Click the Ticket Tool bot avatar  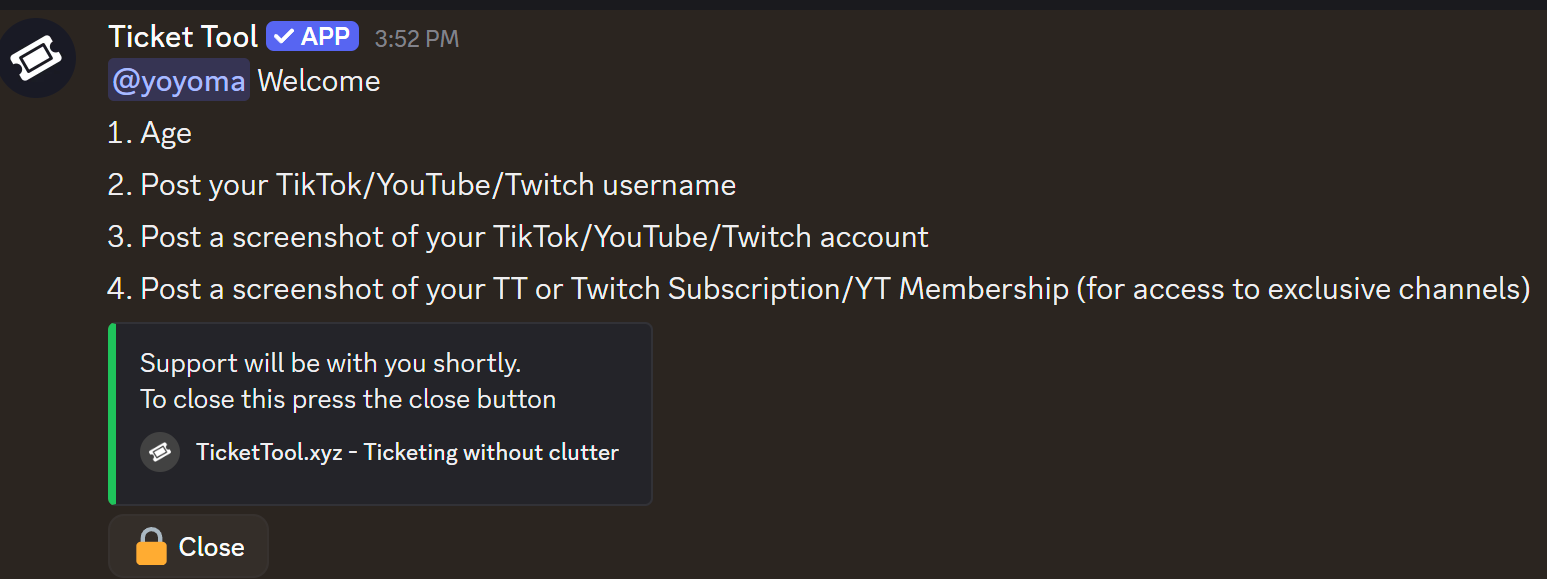coord(37,59)
